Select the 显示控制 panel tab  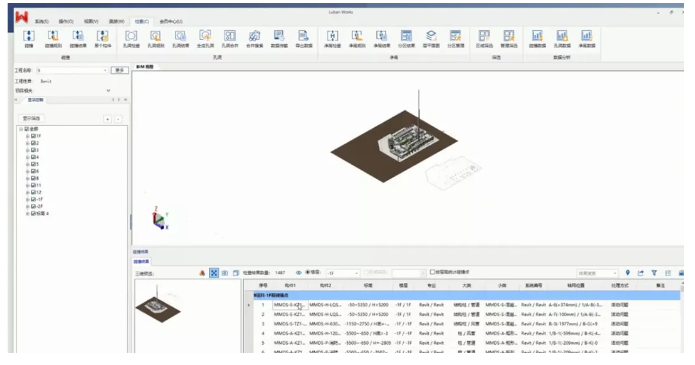click(35, 100)
